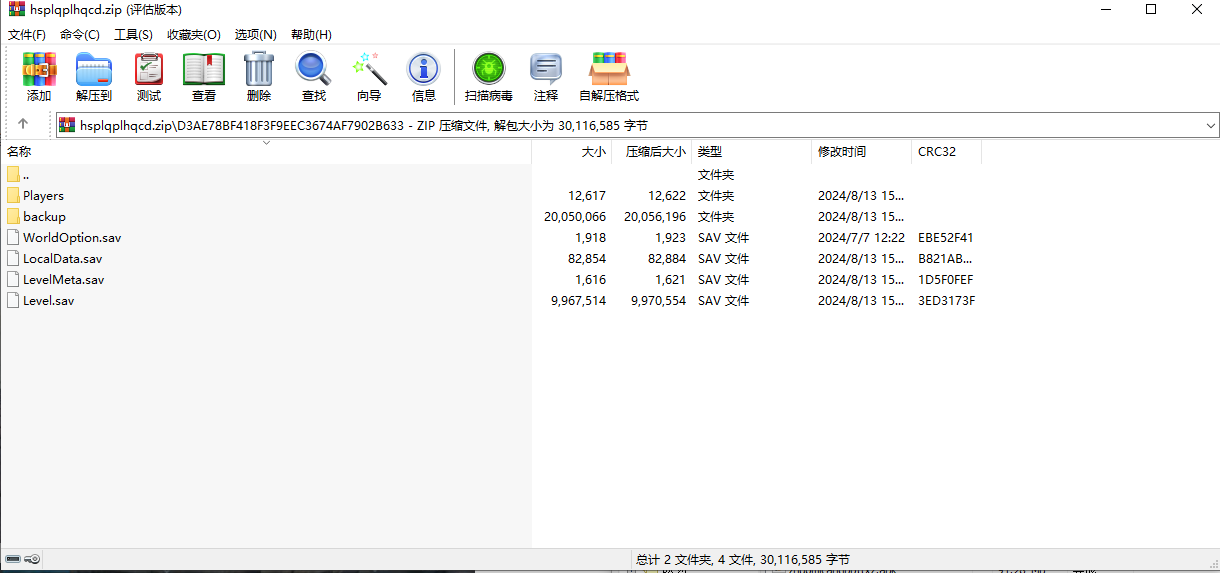Click the date 2024/7/7 12:22
Image resolution: width=1220 pixels, height=573 pixels.
(861, 237)
